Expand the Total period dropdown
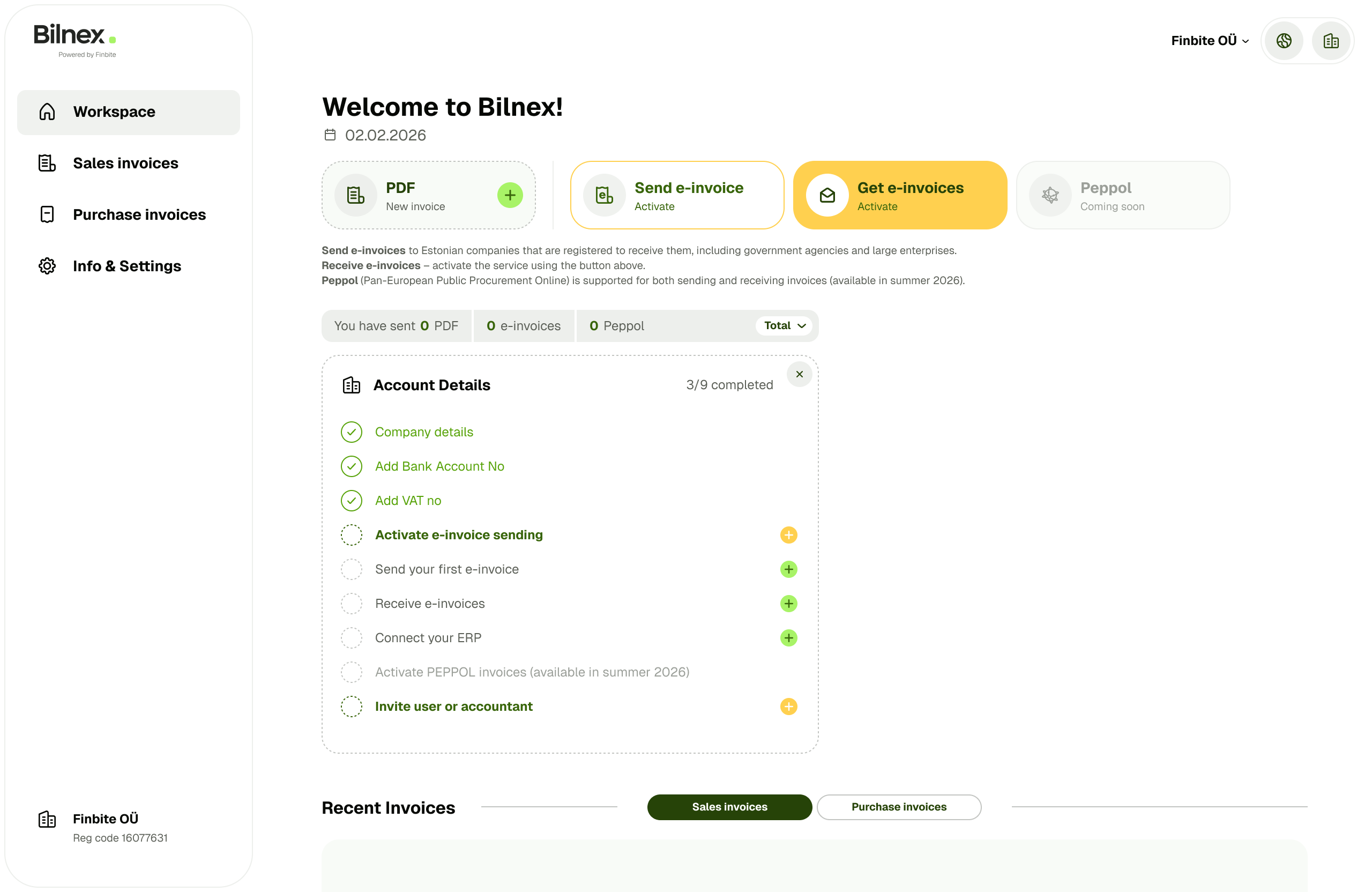 tap(784, 326)
